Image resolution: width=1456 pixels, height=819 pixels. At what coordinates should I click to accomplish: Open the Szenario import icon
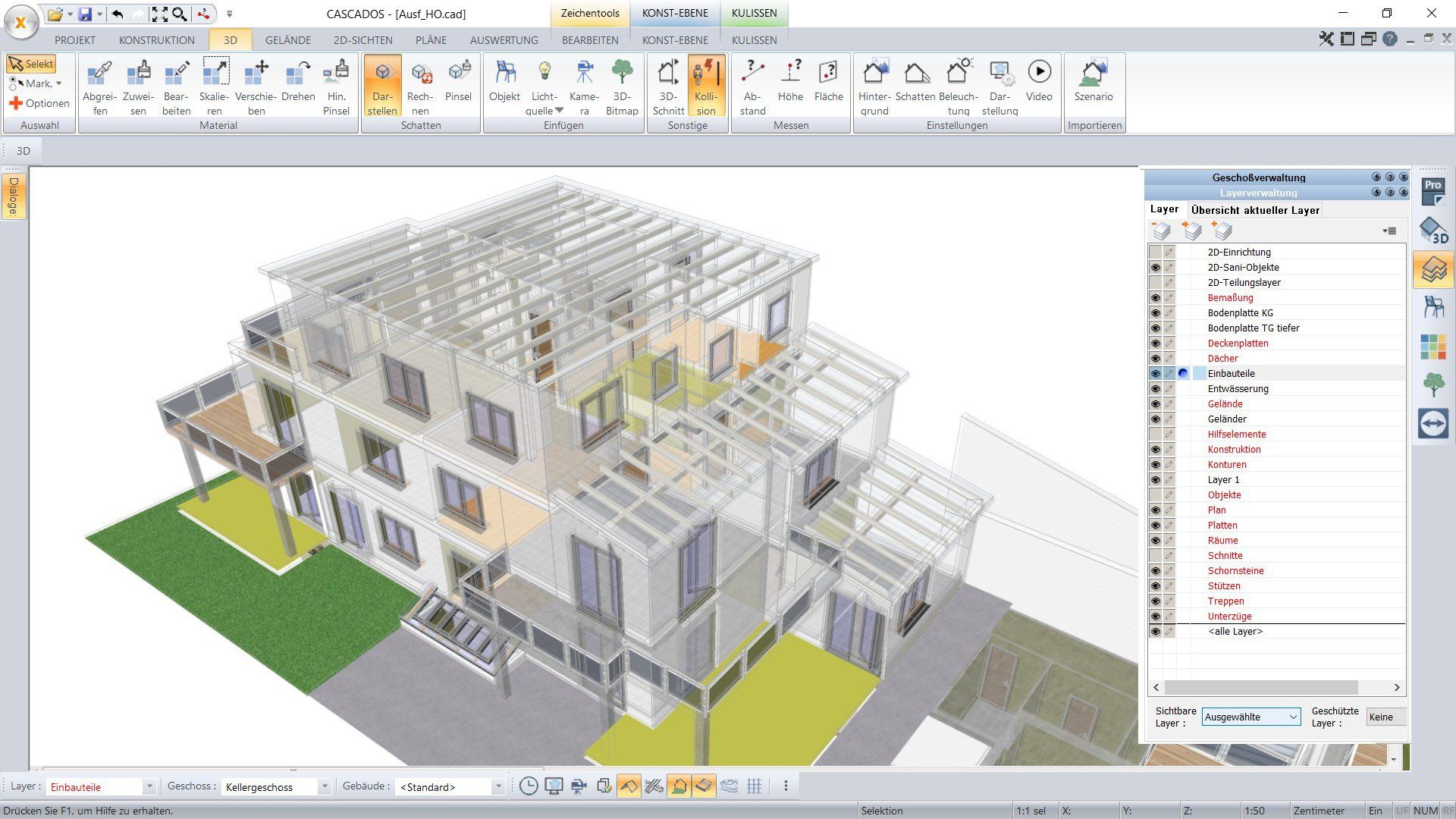(1093, 74)
